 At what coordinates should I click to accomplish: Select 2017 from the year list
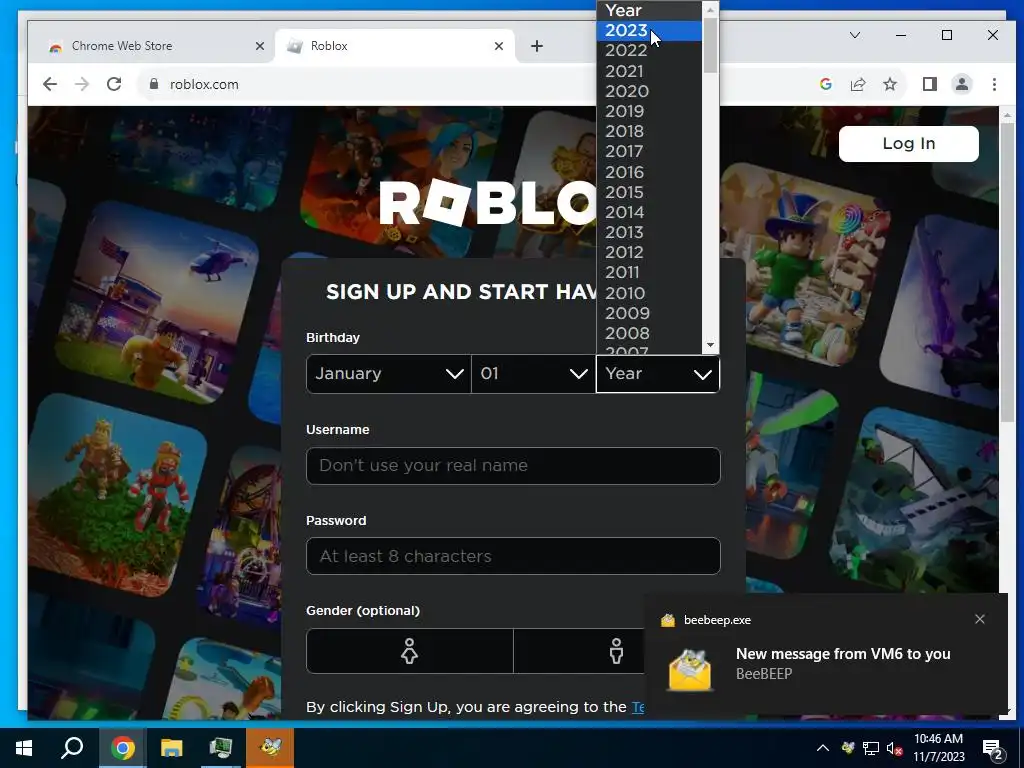pyautogui.click(x=649, y=152)
